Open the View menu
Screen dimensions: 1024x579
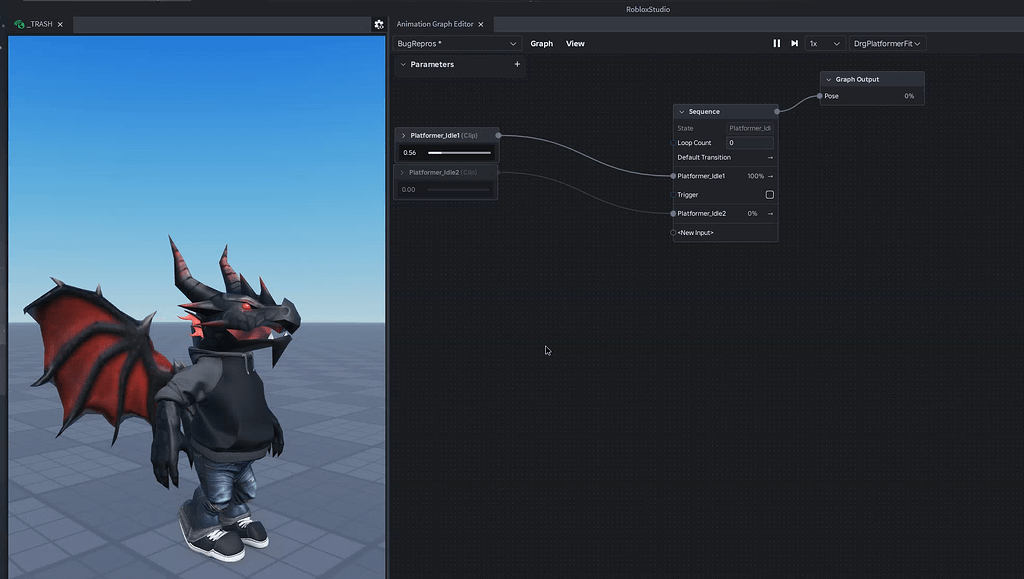pos(575,44)
